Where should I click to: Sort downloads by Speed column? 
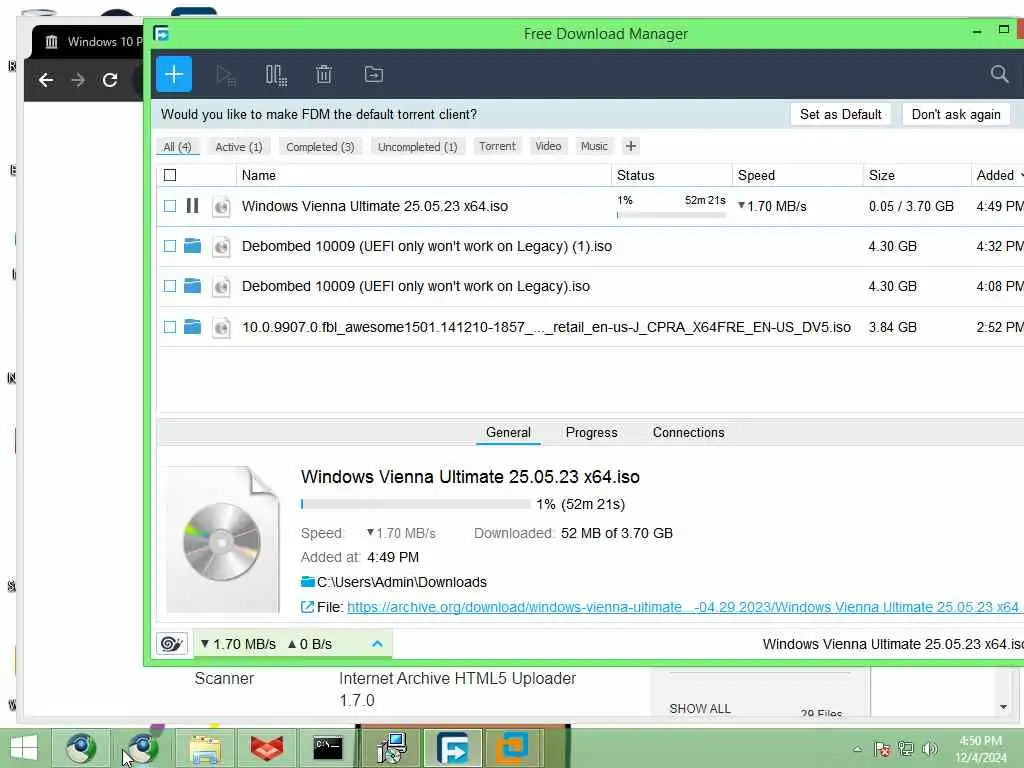[797, 175]
